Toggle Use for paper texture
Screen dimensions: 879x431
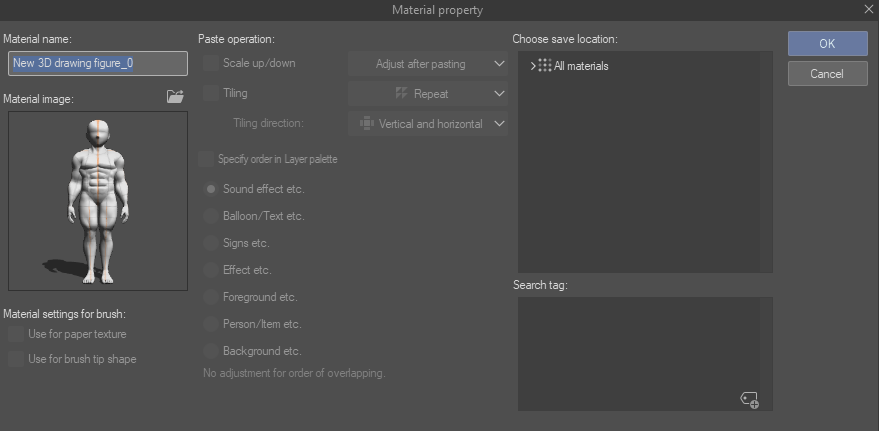click(15, 334)
